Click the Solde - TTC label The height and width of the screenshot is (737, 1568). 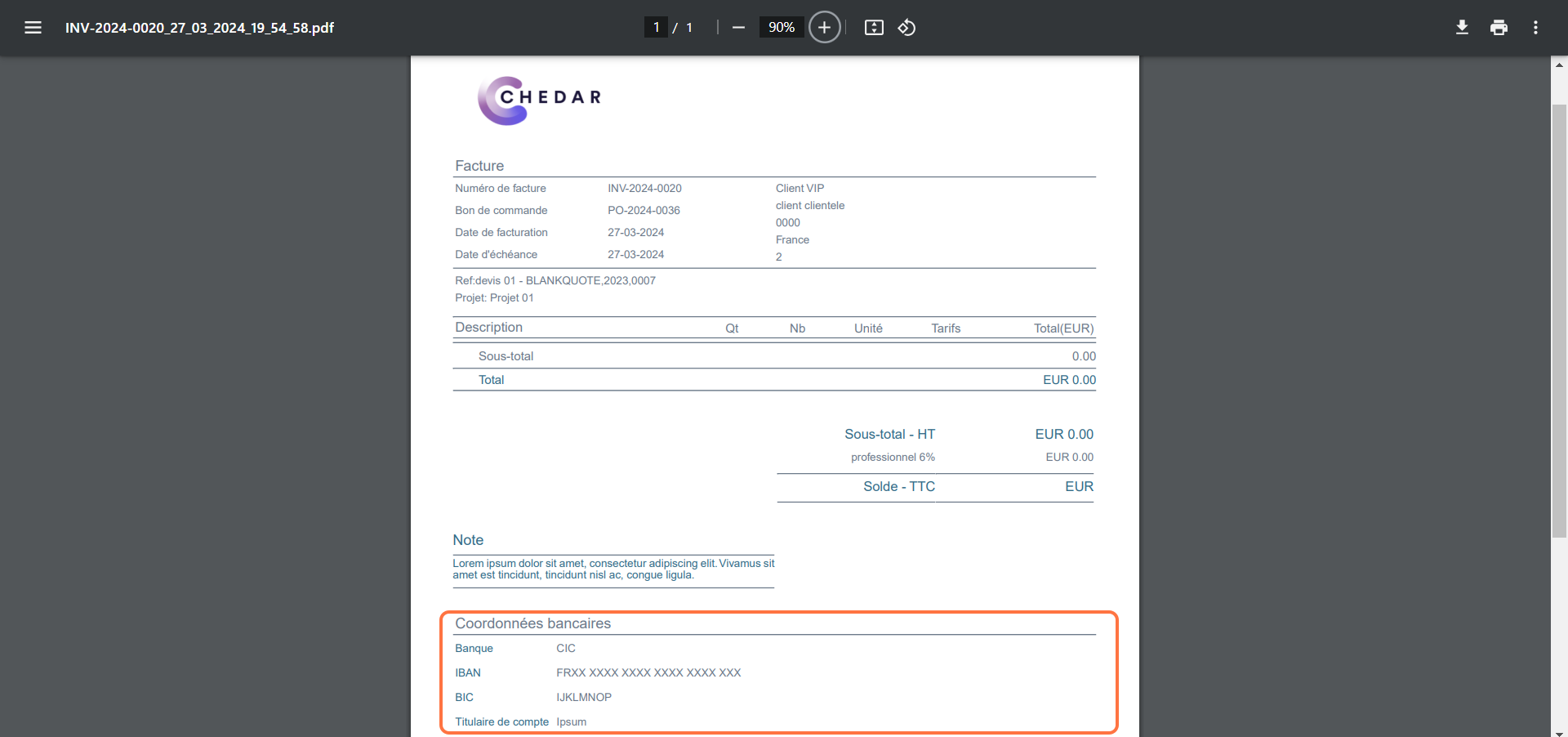[899, 486]
